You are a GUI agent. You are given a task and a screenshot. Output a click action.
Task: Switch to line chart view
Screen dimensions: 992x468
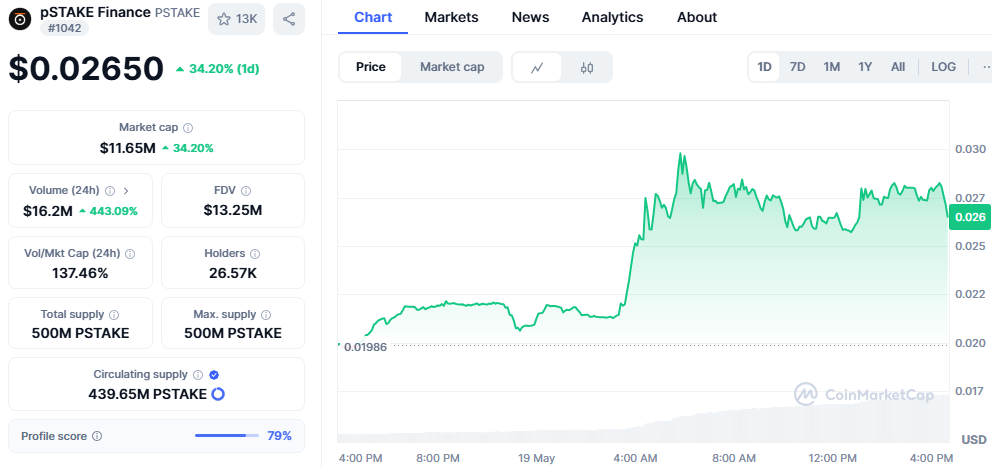(537, 67)
